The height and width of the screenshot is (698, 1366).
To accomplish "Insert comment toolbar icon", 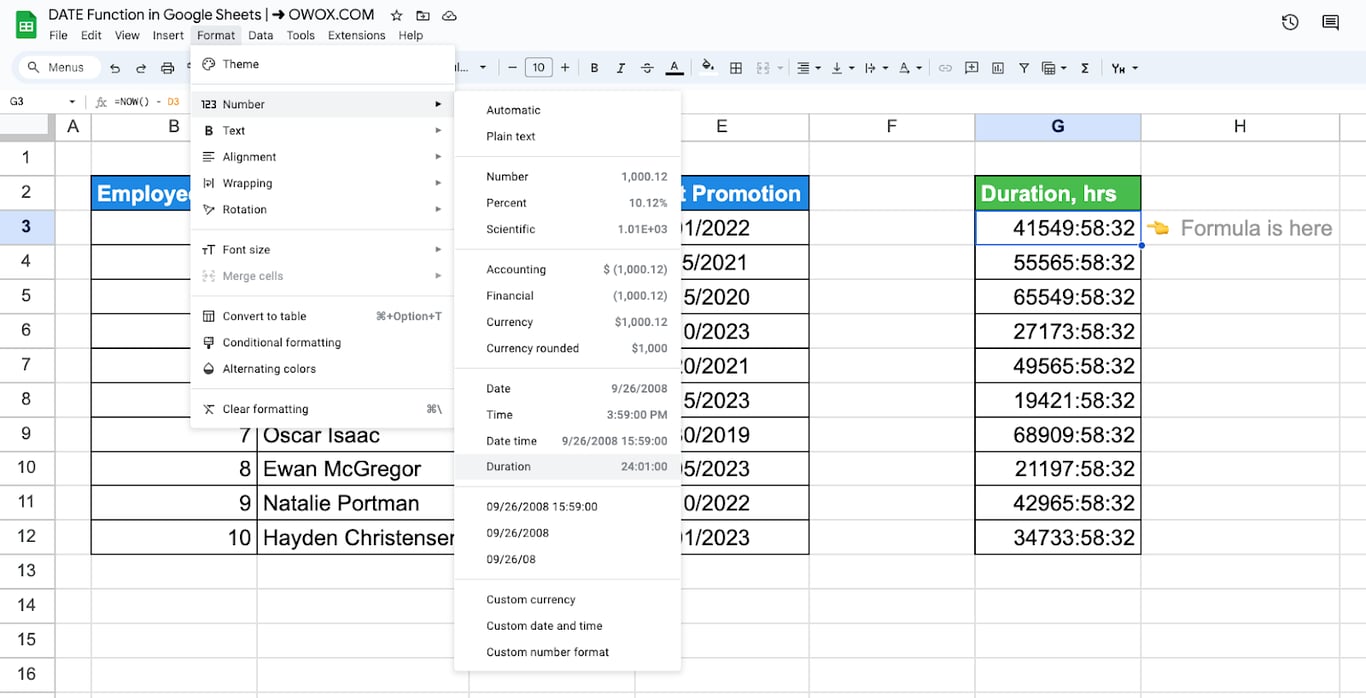I will (x=971, y=68).
